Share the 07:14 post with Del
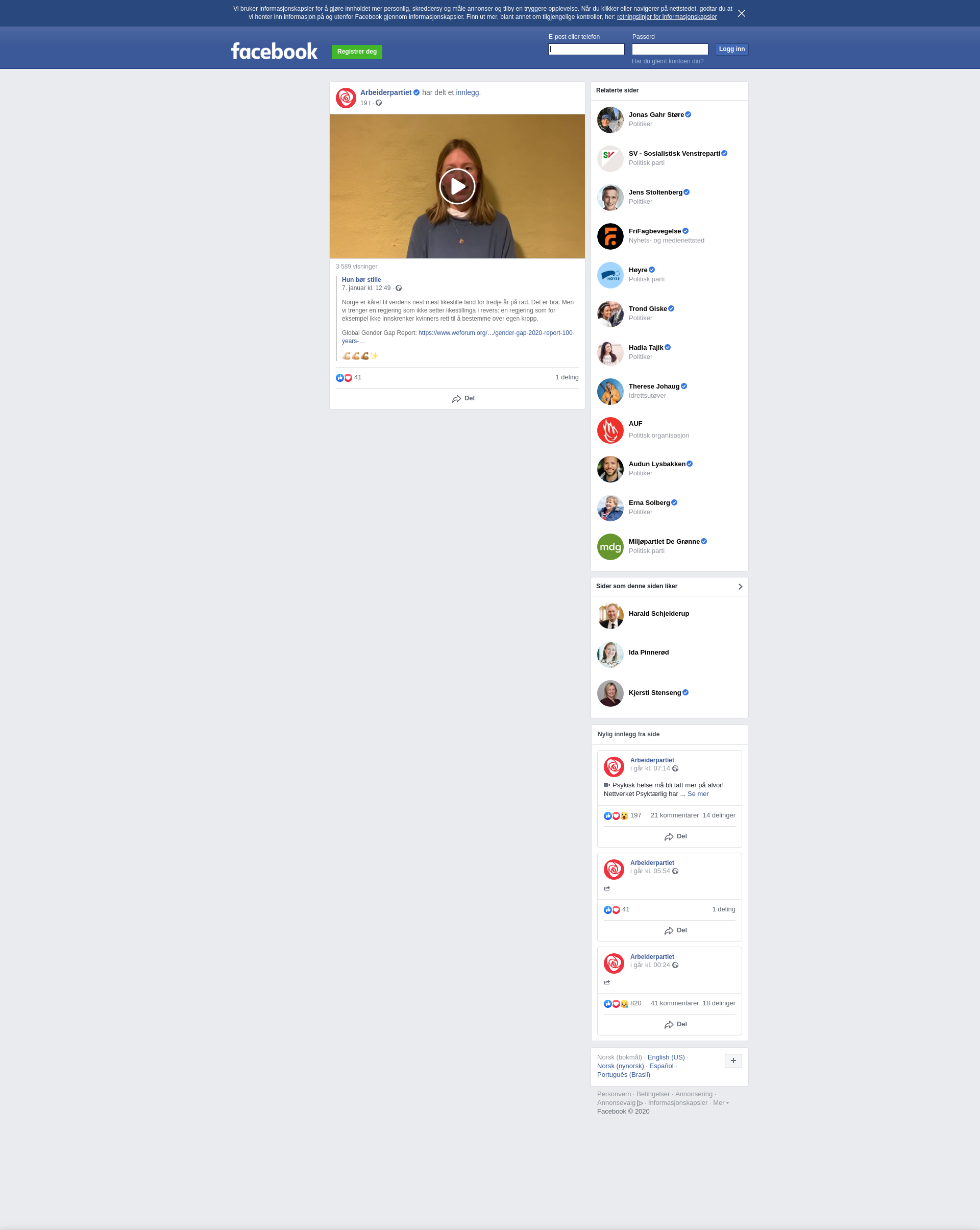The height and width of the screenshot is (1230, 980). point(675,836)
